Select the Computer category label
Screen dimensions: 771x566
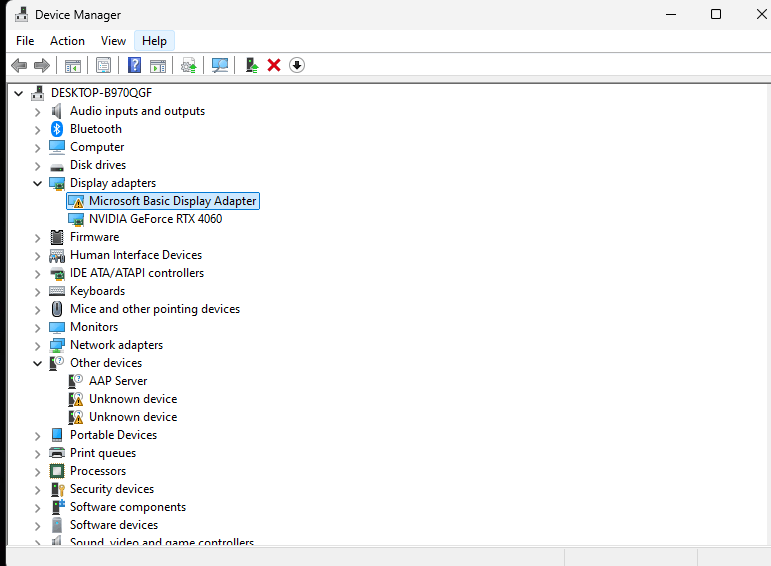97,147
